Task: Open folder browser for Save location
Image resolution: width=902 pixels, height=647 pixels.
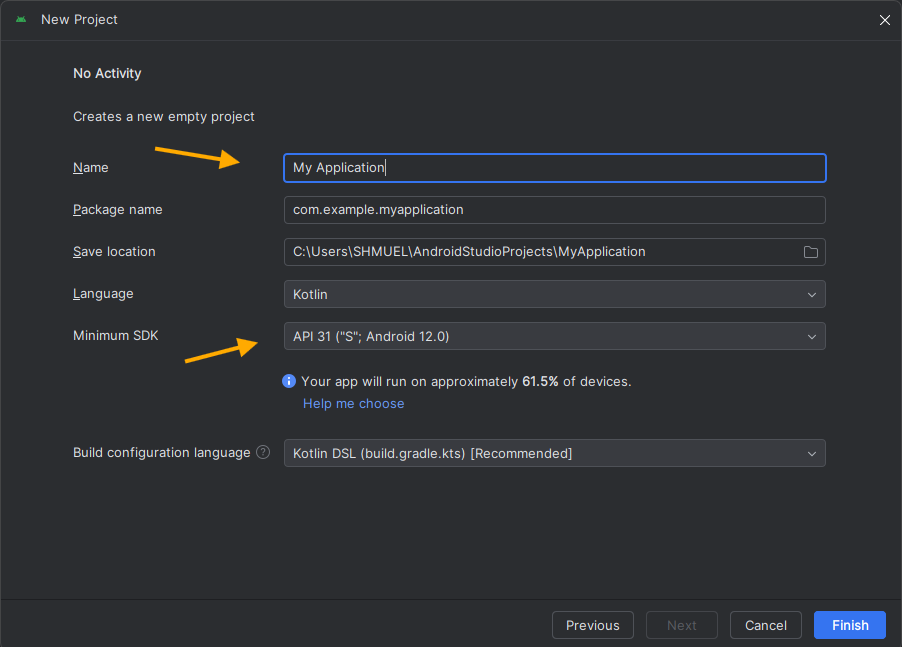Action: (x=811, y=252)
